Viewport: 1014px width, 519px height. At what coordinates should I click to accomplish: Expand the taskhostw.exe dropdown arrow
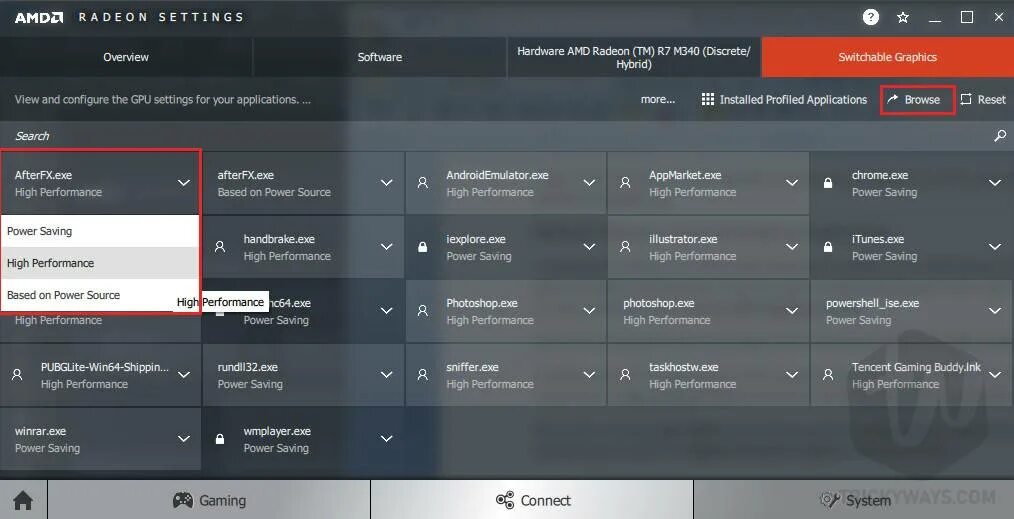792,375
